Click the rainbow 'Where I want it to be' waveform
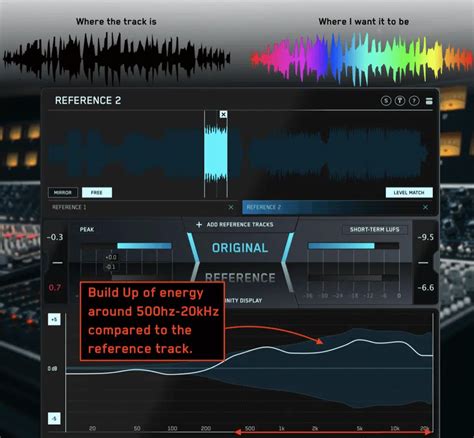Viewport: 474px width, 438px height. point(362,58)
